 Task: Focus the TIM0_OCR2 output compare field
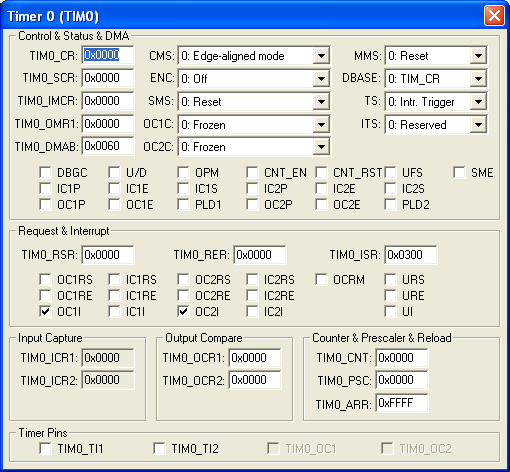[x=255, y=380]
